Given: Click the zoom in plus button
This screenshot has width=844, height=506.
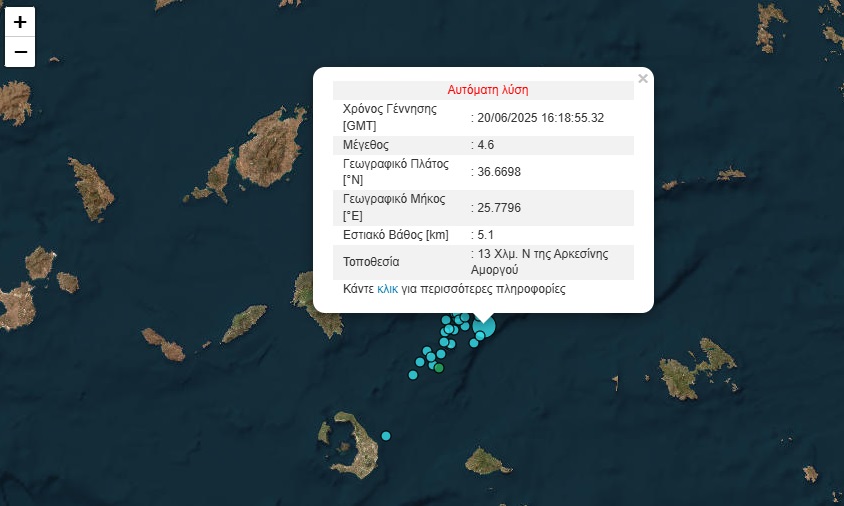Looking at the screenshot, I should [x=20, y=21].
